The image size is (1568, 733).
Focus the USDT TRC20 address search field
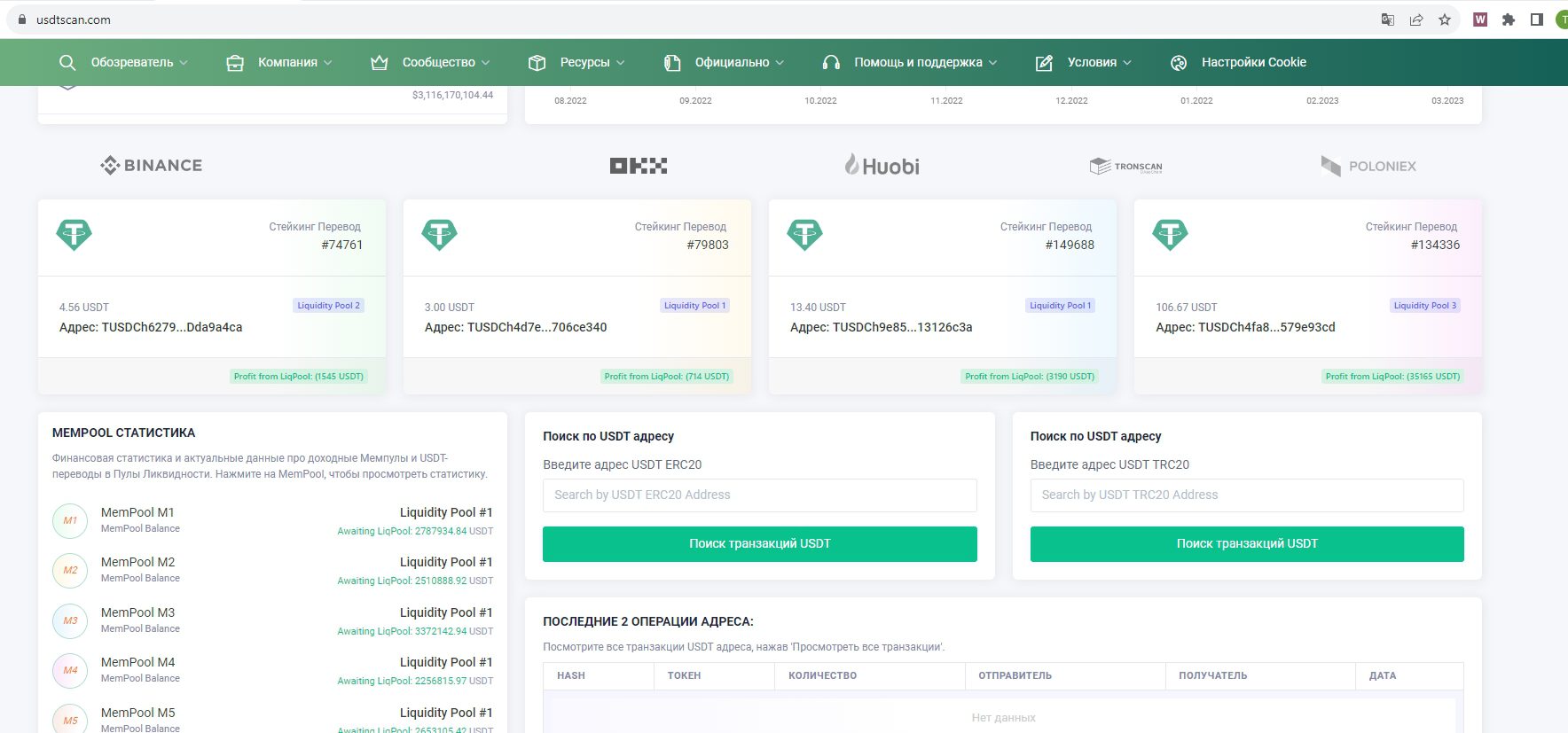(x=1247, y=495)
